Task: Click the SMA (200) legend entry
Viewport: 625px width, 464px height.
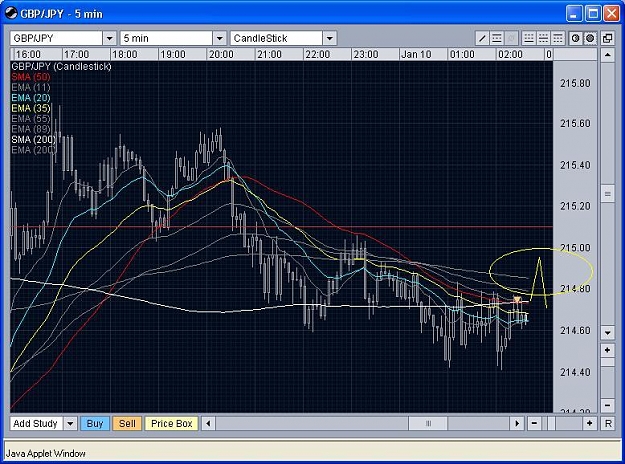Action: click(x=33, y=140)
